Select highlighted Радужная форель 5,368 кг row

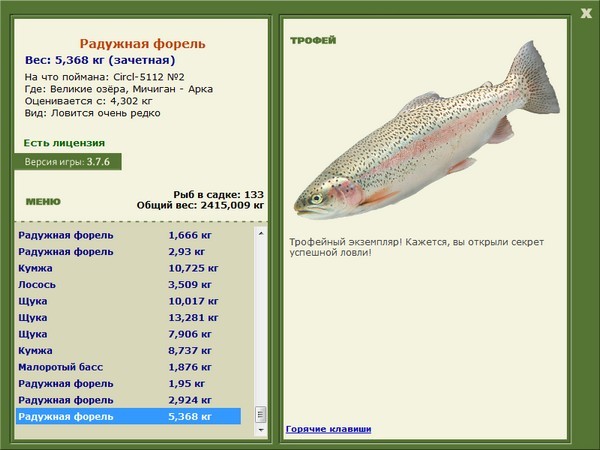pyautogui.click(x=128, y=416)
